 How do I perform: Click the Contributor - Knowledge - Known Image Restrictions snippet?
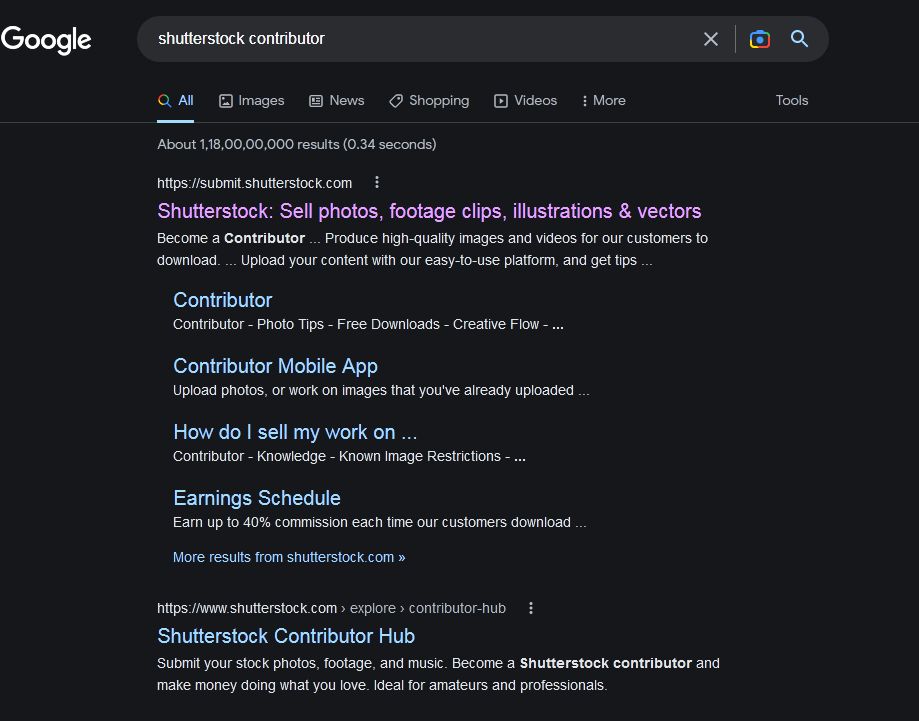tap(349, 456)
